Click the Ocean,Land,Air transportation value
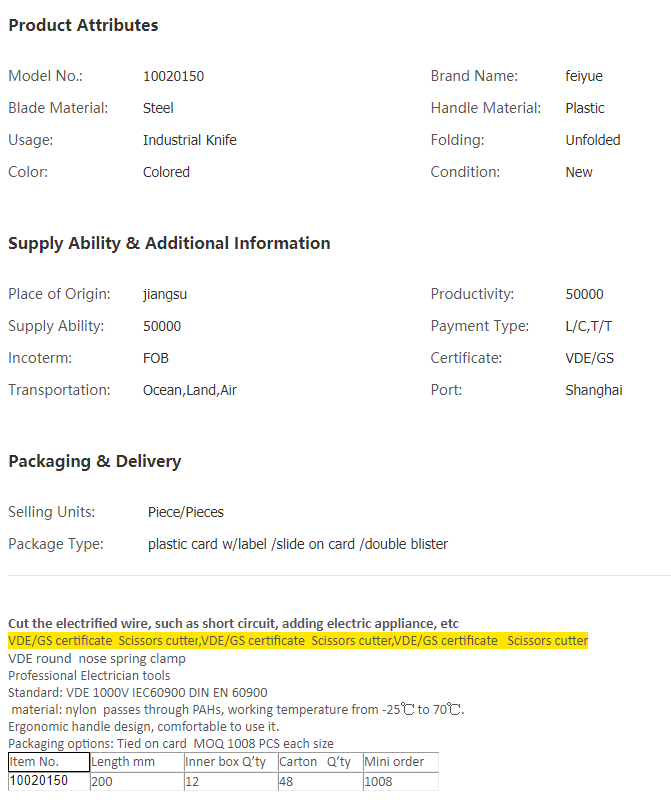Screen dimensions: 671x803 point(190,390)
